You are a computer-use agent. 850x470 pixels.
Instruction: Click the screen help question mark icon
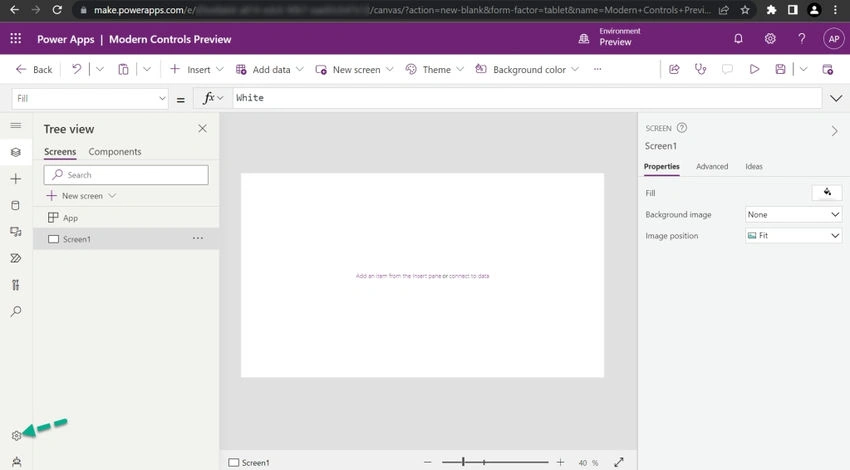click(682, 128)
